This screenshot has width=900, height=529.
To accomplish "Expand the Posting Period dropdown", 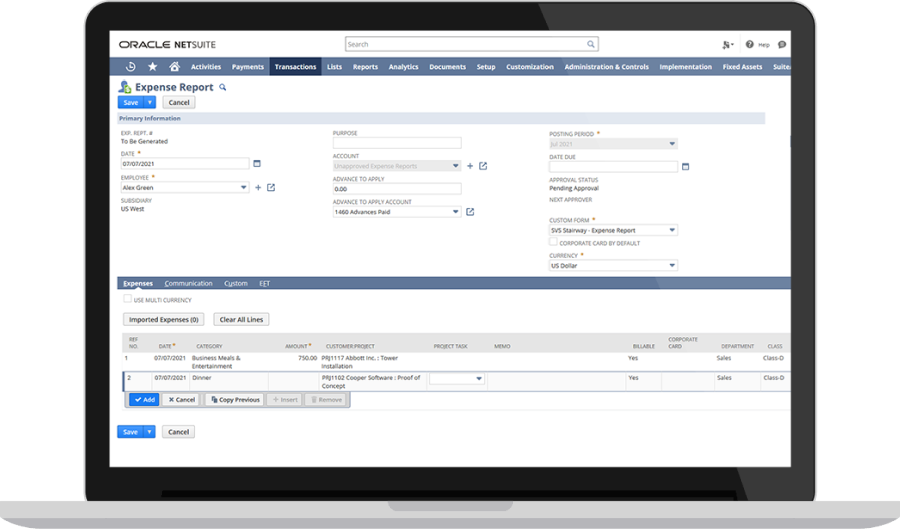I will 672,144.
